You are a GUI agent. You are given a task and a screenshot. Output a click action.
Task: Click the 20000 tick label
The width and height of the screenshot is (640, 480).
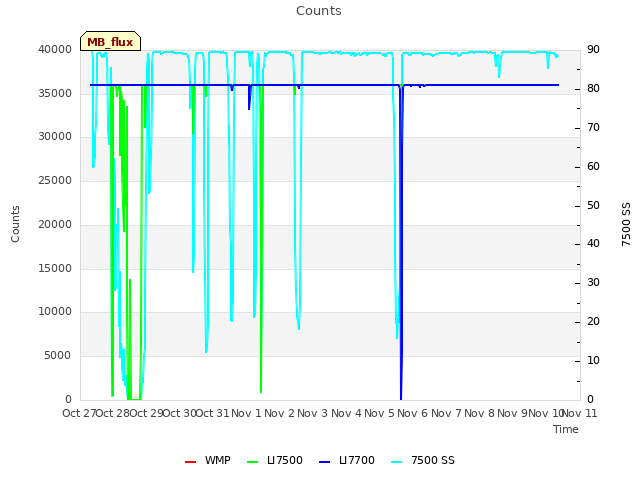[x=55, y=224]
